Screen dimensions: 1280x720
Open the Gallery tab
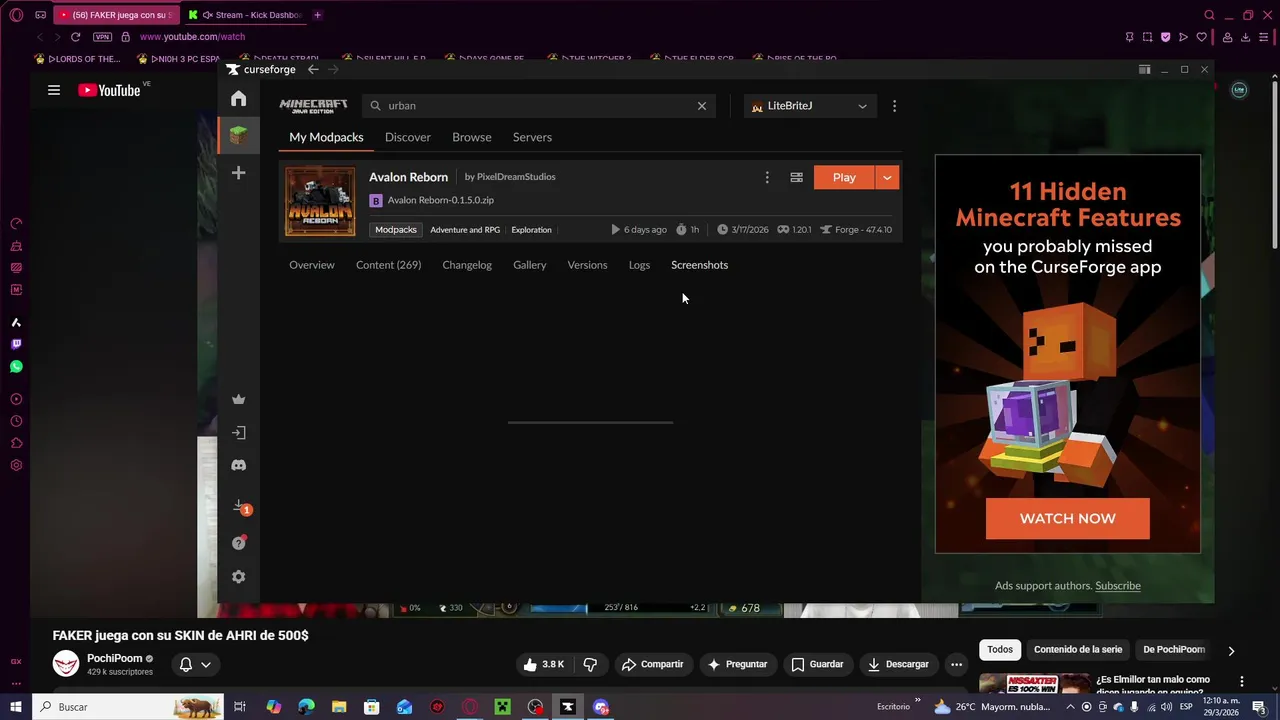[x=530, y=265]
